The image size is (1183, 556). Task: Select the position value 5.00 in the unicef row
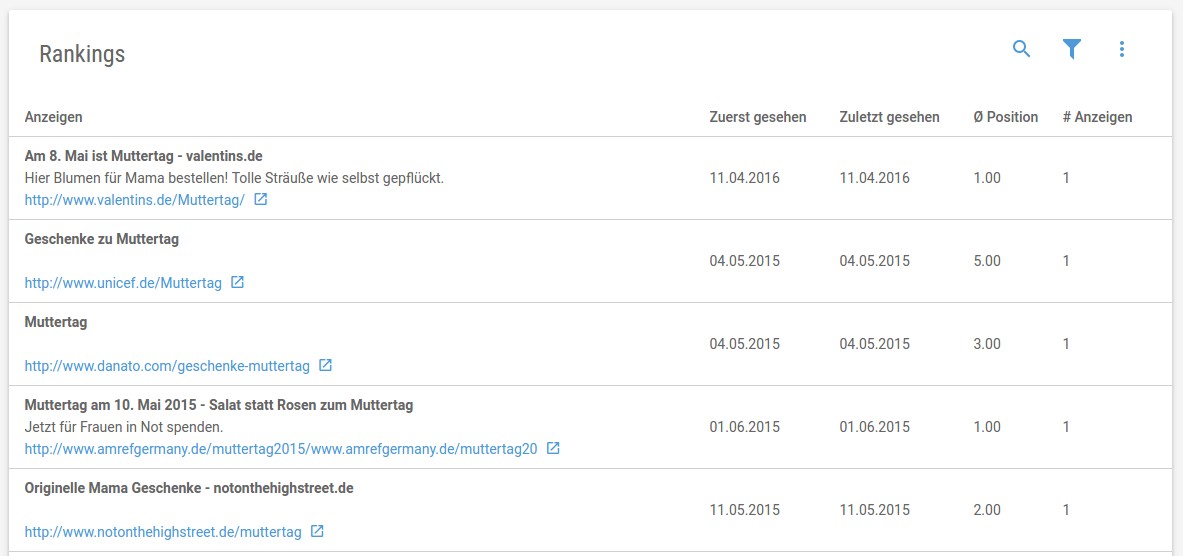987,261
